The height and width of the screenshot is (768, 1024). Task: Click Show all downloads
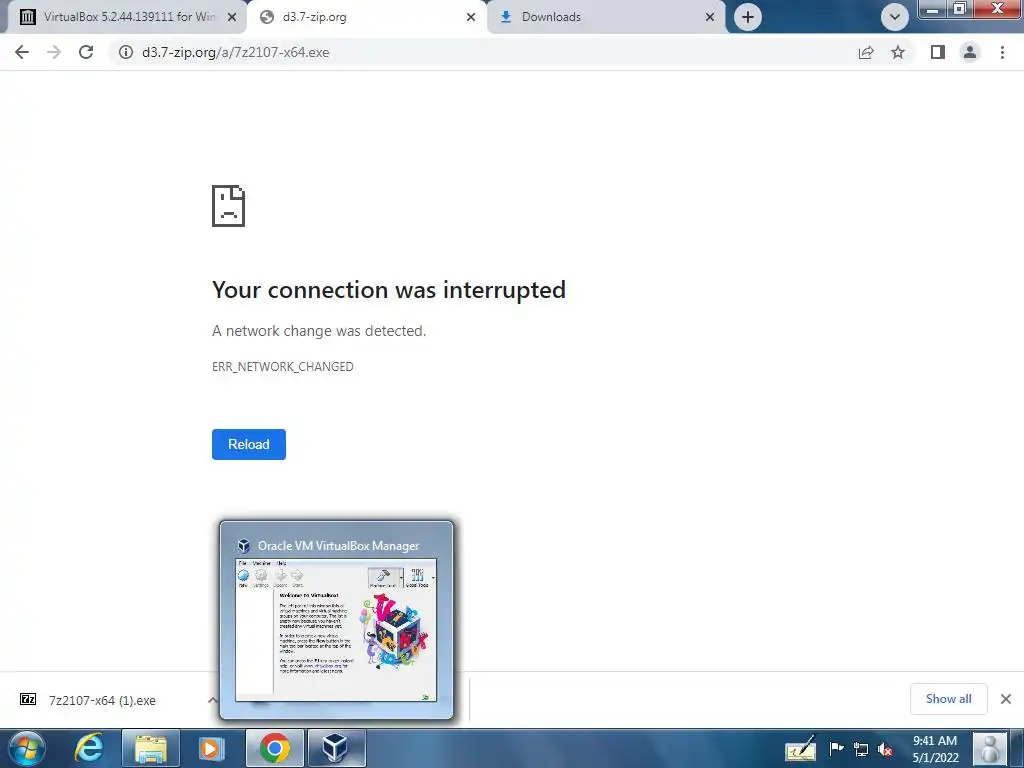click(x=948, y=699)
